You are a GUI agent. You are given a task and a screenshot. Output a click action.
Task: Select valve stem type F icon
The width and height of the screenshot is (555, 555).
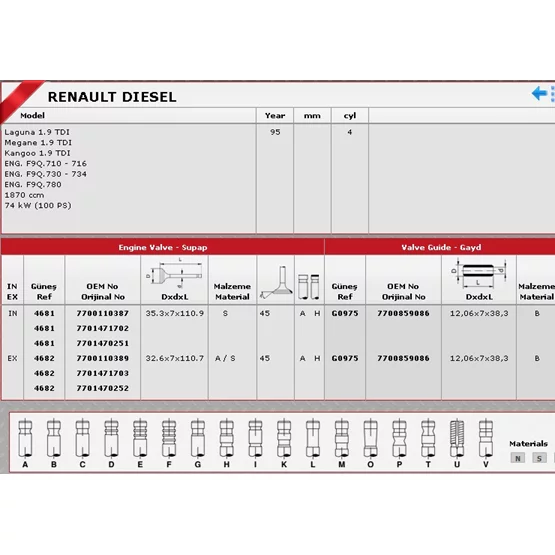coord(169,439)
